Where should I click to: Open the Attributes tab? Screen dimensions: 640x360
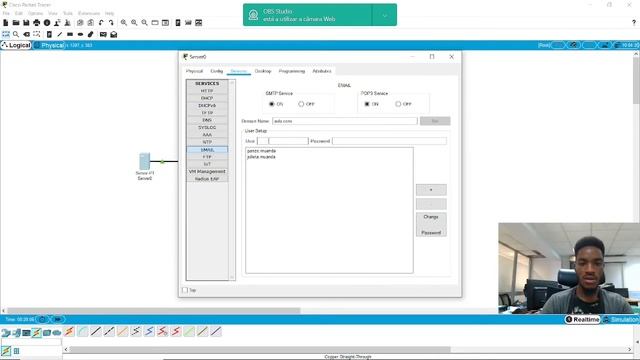tap(322, 71)
